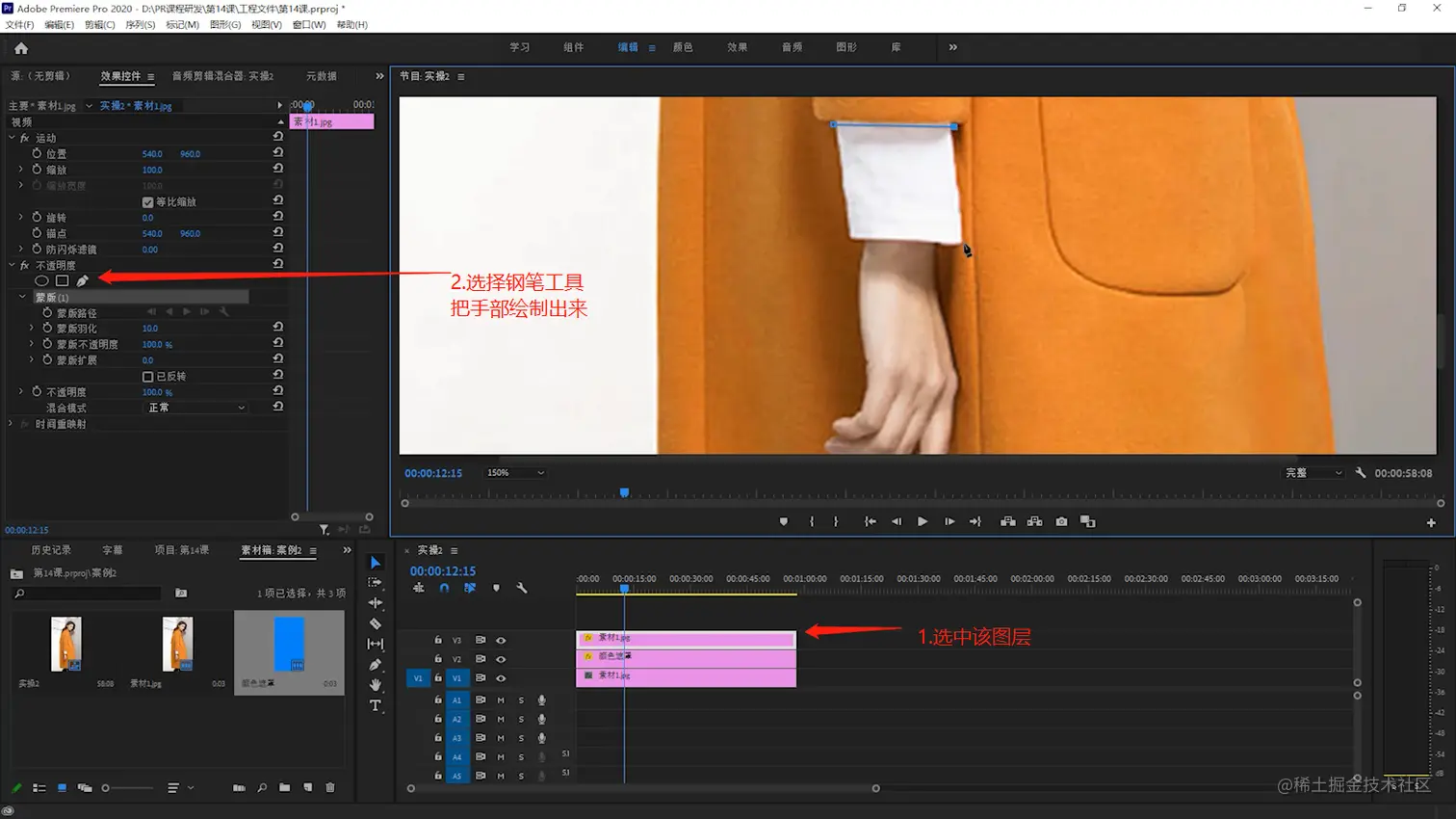The width and height of the screenshot is (1456, 819).
Task: Switch to the 颜色 color workspace
Action: [x=683, y=47]
